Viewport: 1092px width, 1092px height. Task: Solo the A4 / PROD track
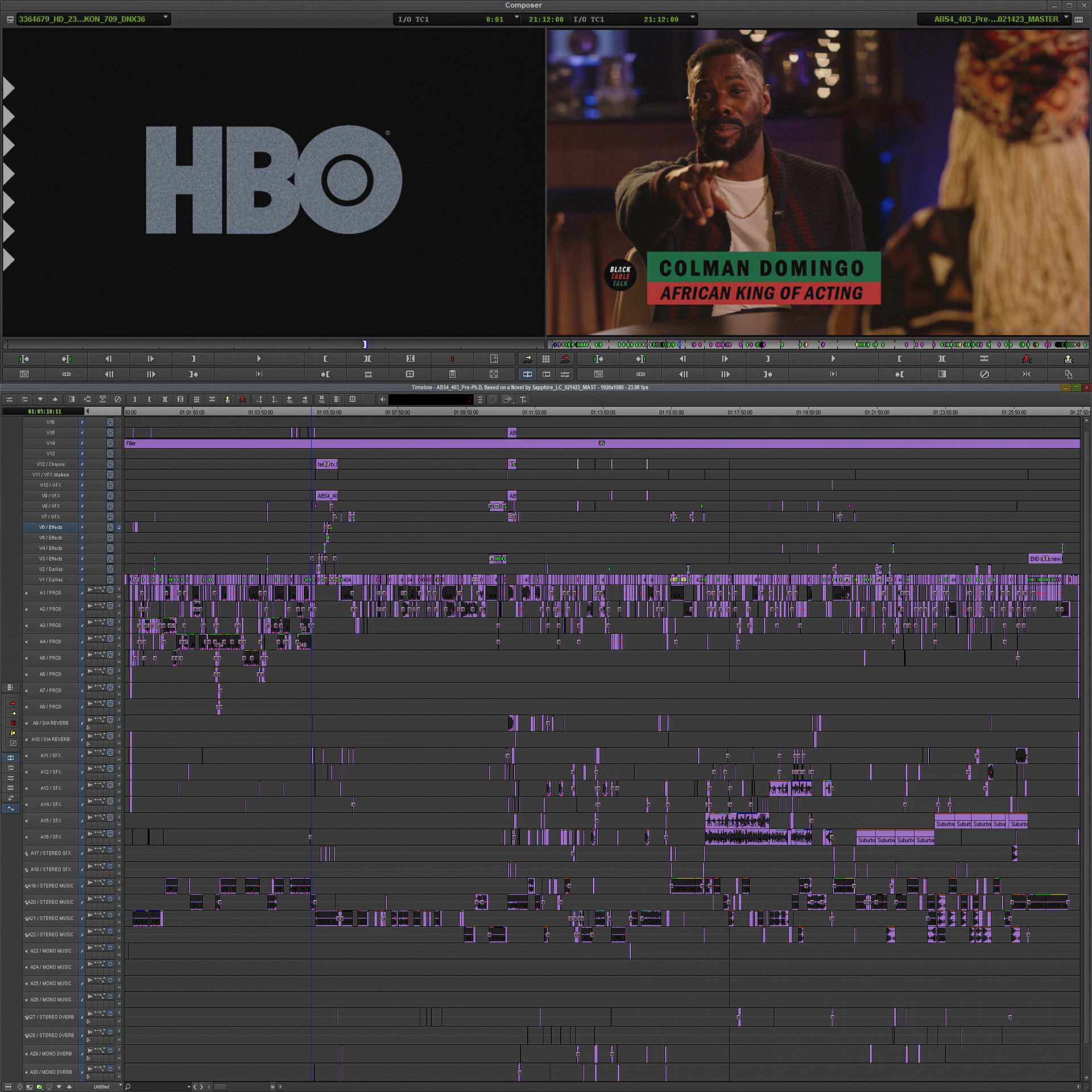pyautogui.click(x=119, y=638)
